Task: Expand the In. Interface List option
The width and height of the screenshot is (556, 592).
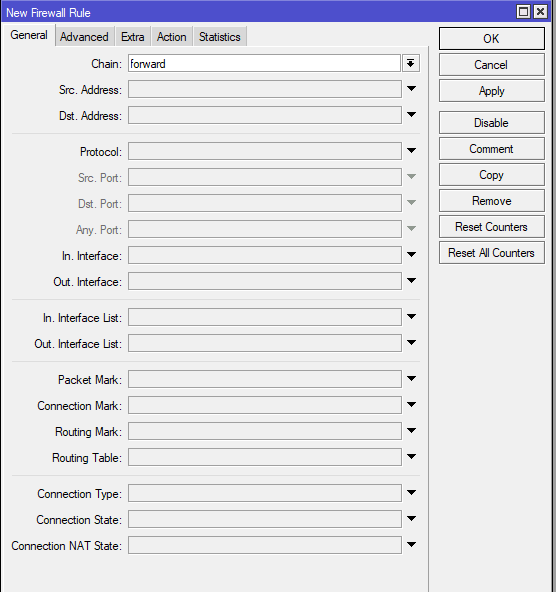Action: (411, 317)
